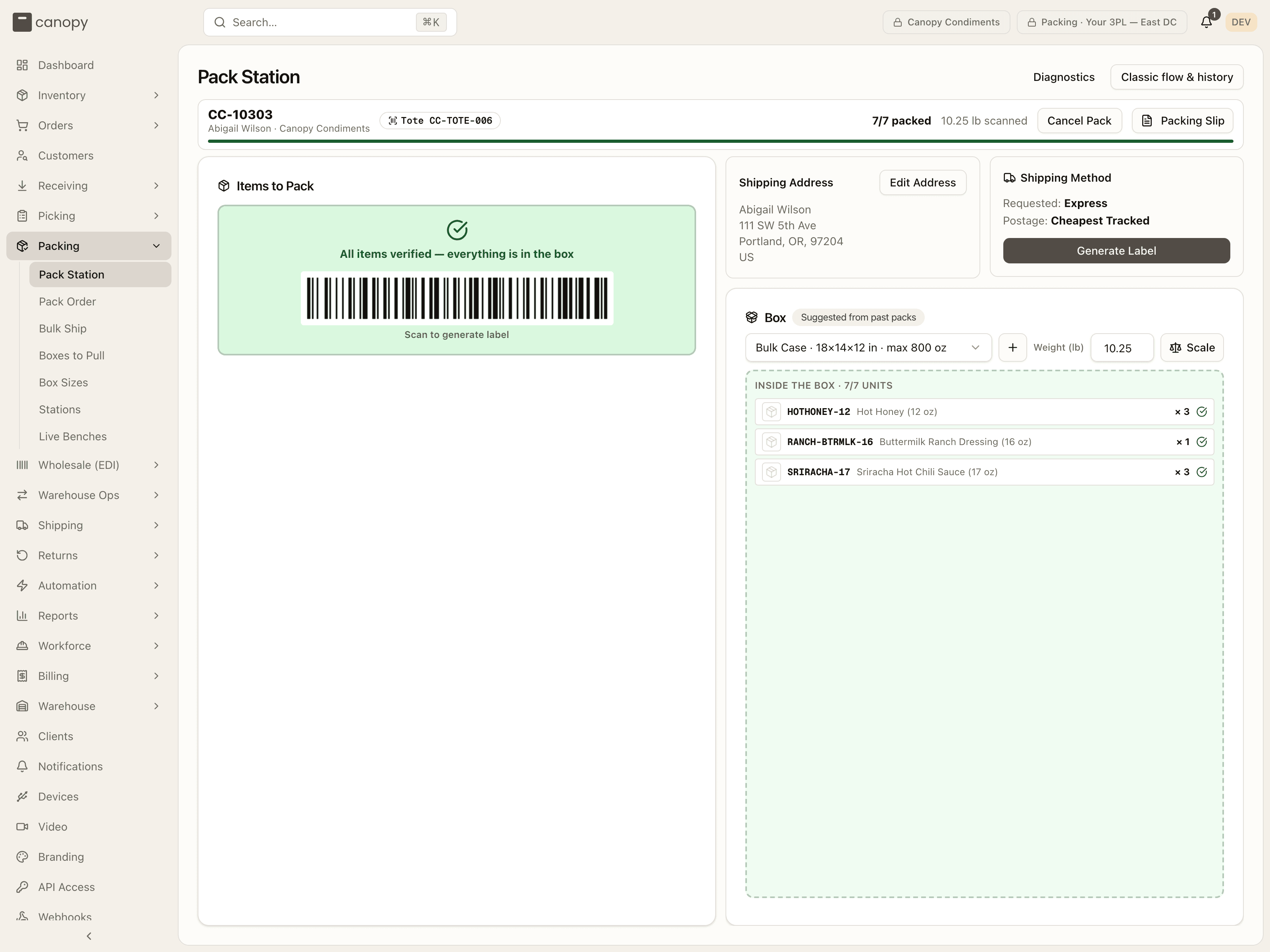
Task: Click the all items verified checkmark icon
Action: pos(457,230)
